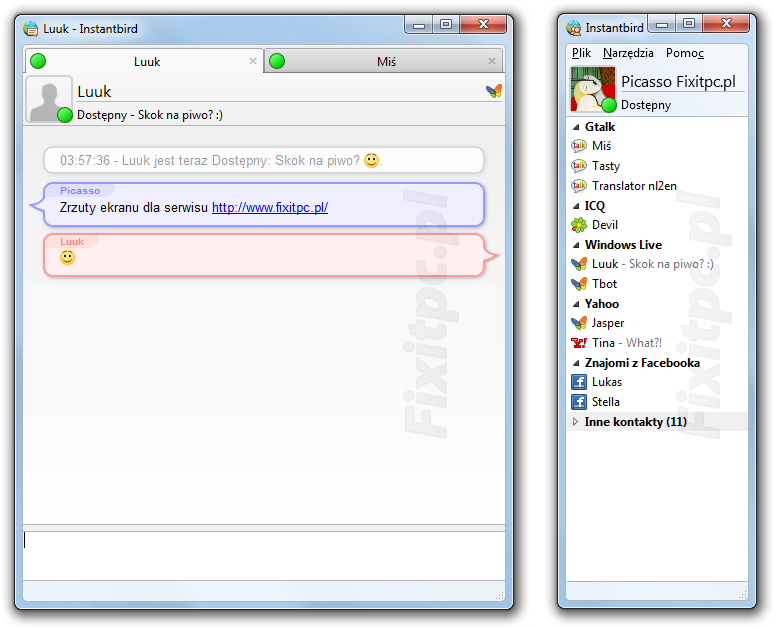Screen dimensions: 775x628
Task: Click the Dostępny status text under Picasso Fixitpc.pl
Action: [646, 105]
